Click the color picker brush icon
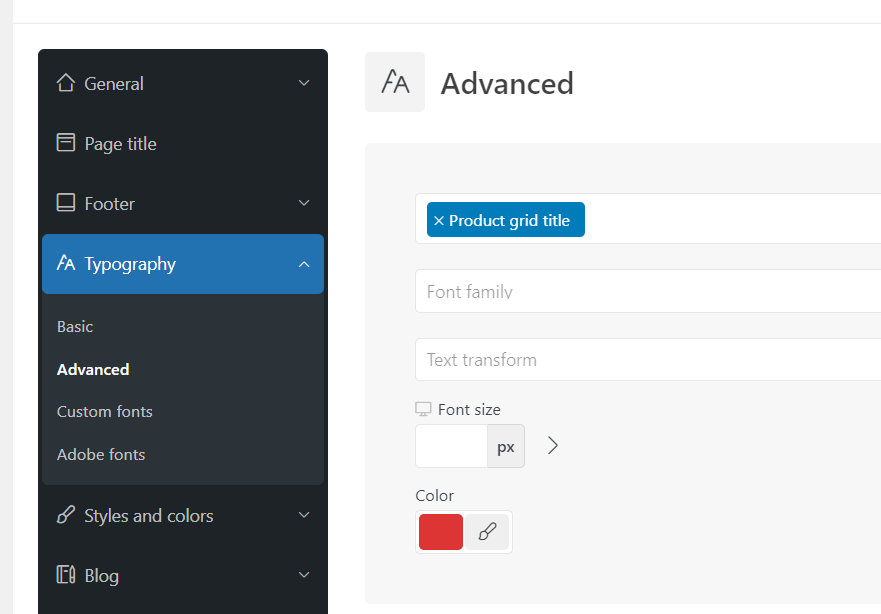Image resolution: width=881 pixels, height=614 pixels. [x=487, y=532]
